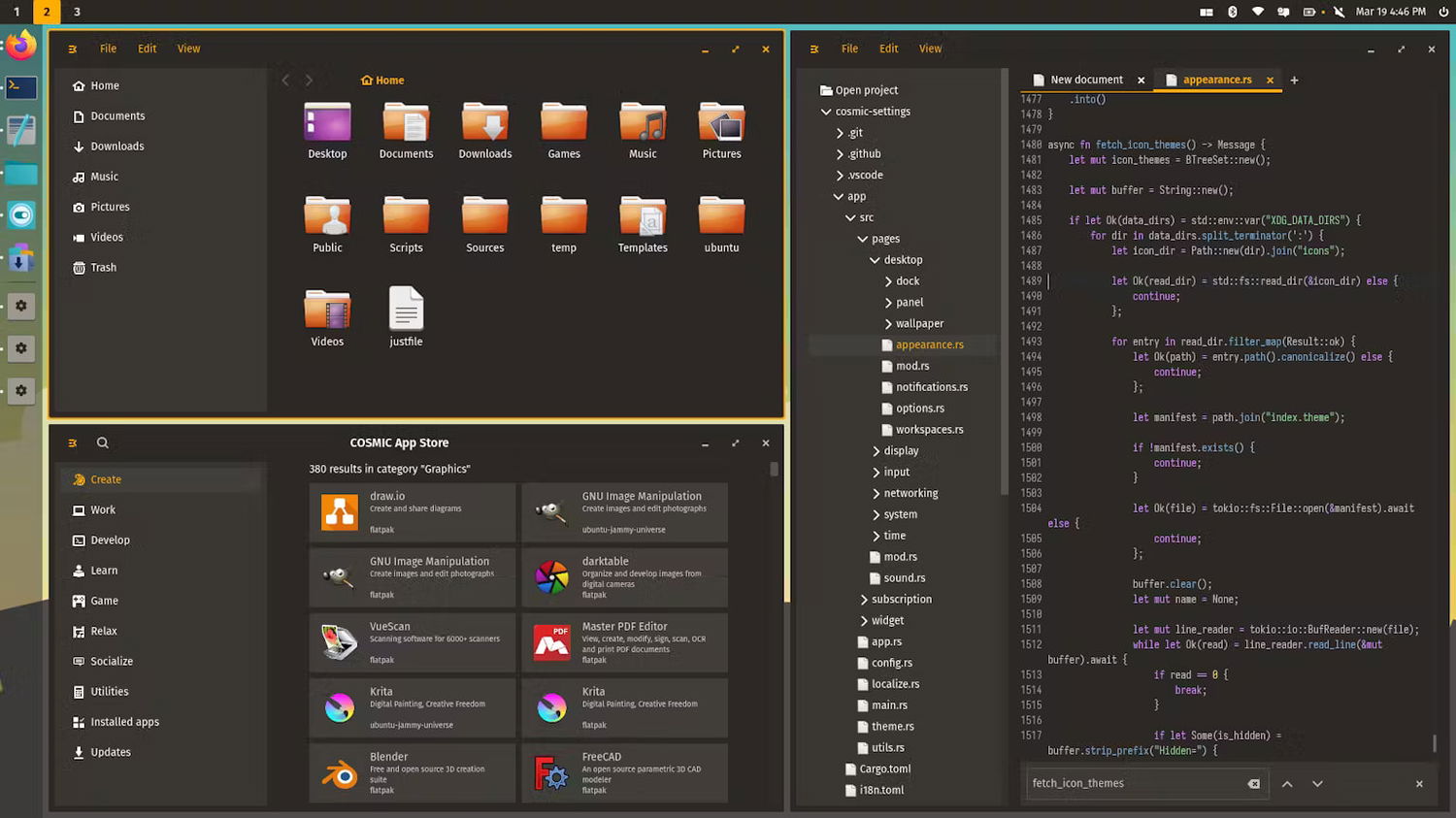Screen dimensions: 1456x818
Task: Open the darktable app card
Action: pos(625,577)
